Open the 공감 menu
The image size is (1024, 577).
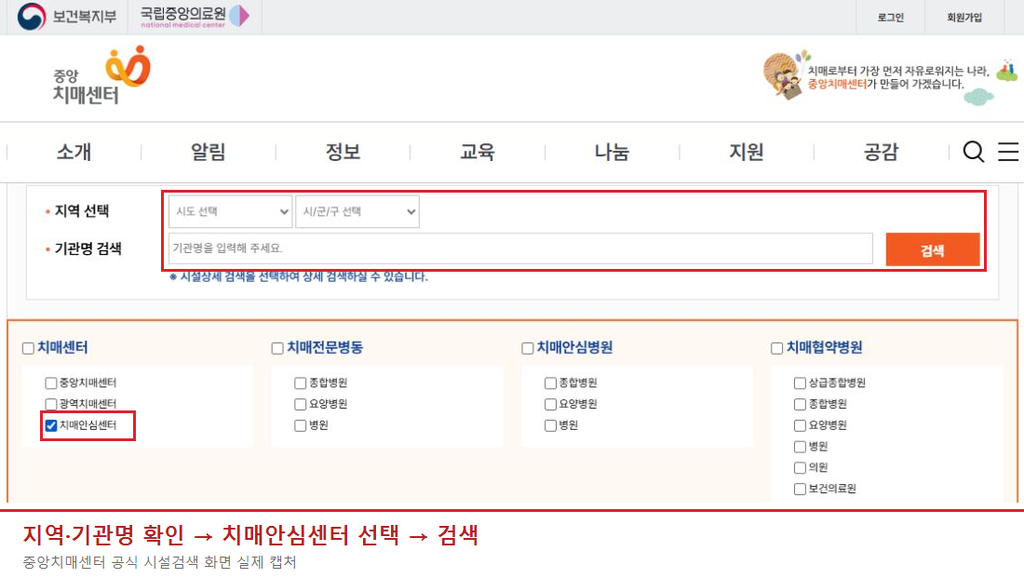tap(881, 152)
